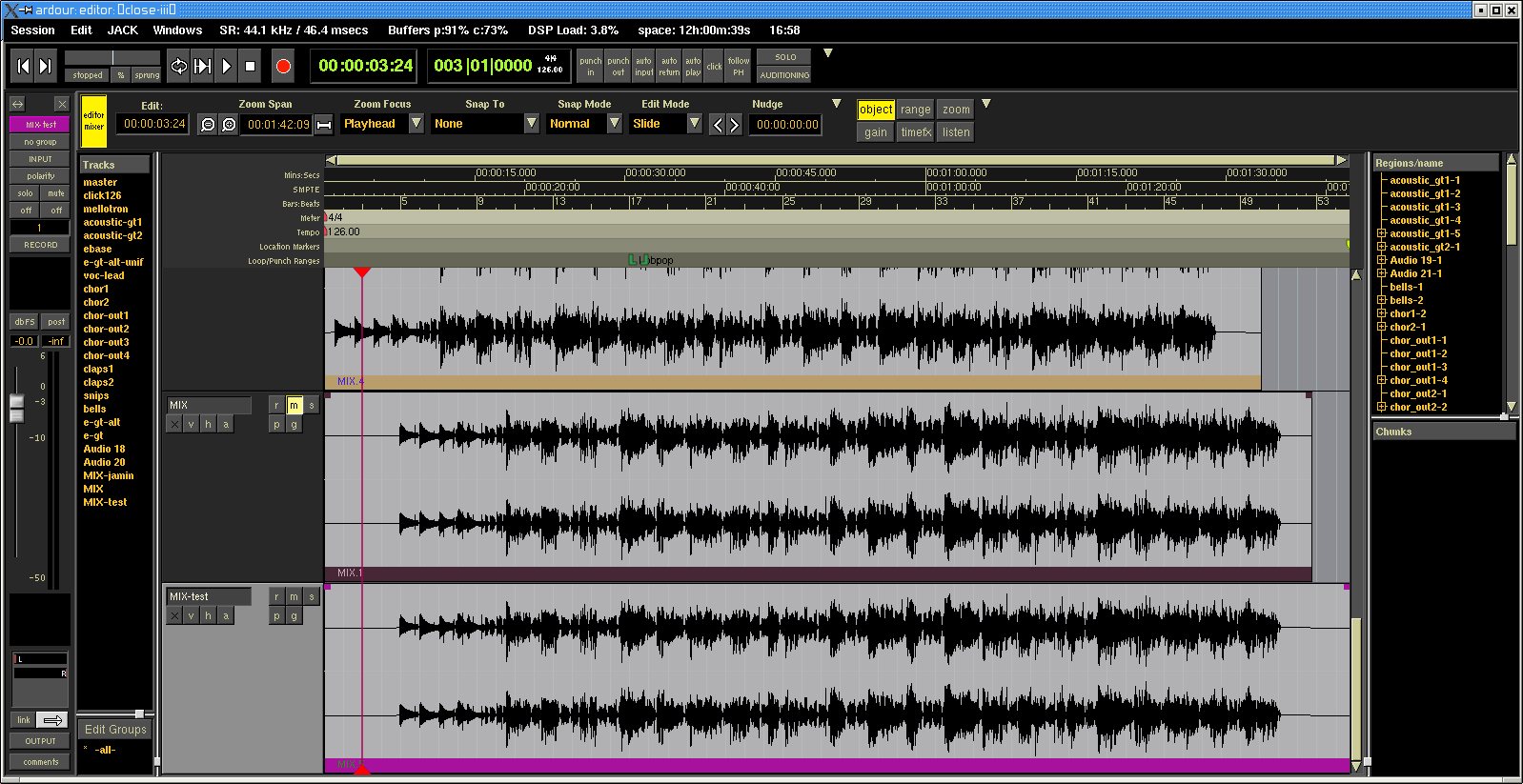
Task: Zoom to full session with the fit icon
Action: 324,125
